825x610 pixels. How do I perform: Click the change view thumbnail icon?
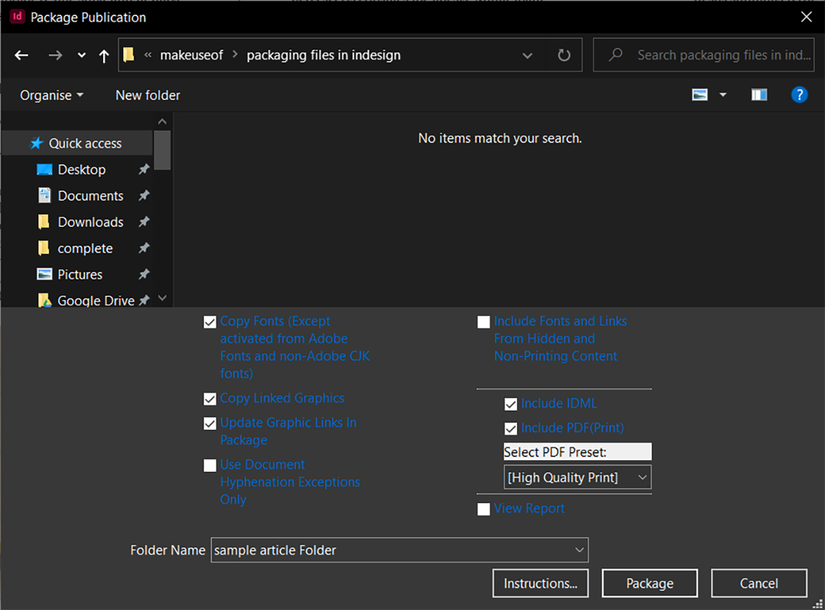[698, 94]
